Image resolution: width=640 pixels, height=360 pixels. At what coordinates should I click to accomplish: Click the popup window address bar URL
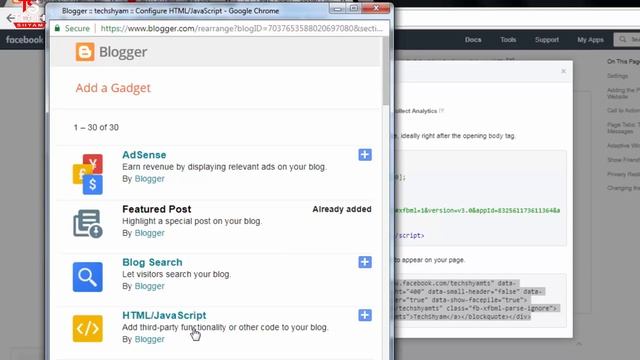point(241,28)
